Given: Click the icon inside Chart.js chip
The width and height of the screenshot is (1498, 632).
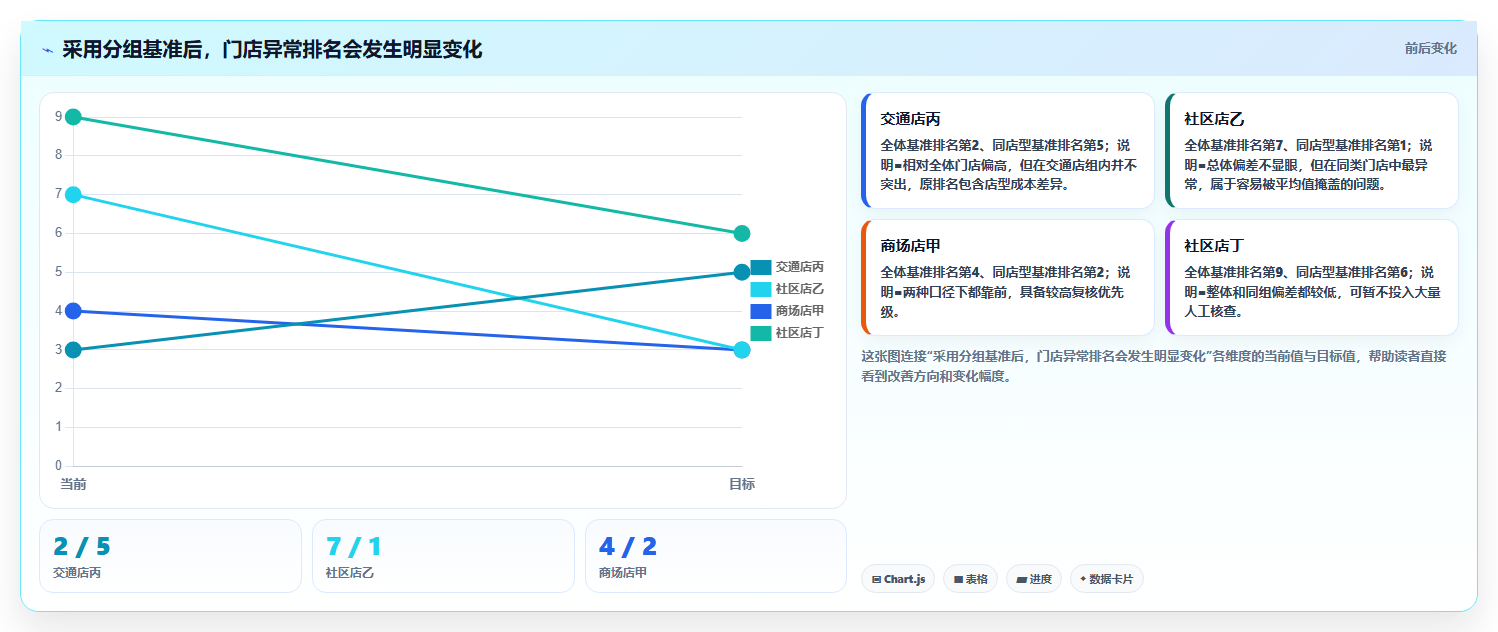Looking at the screenshot, I should pyautogui.click(x=877, y=579).
